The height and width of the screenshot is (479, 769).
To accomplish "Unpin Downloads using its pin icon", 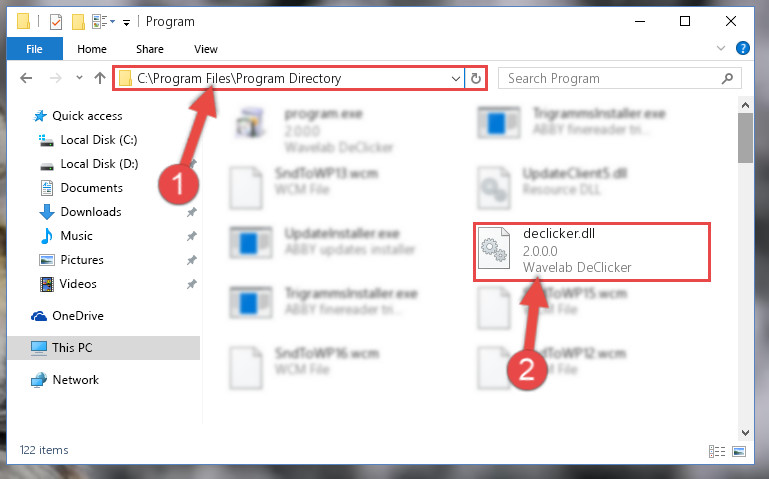I will (x=191, y=212).
